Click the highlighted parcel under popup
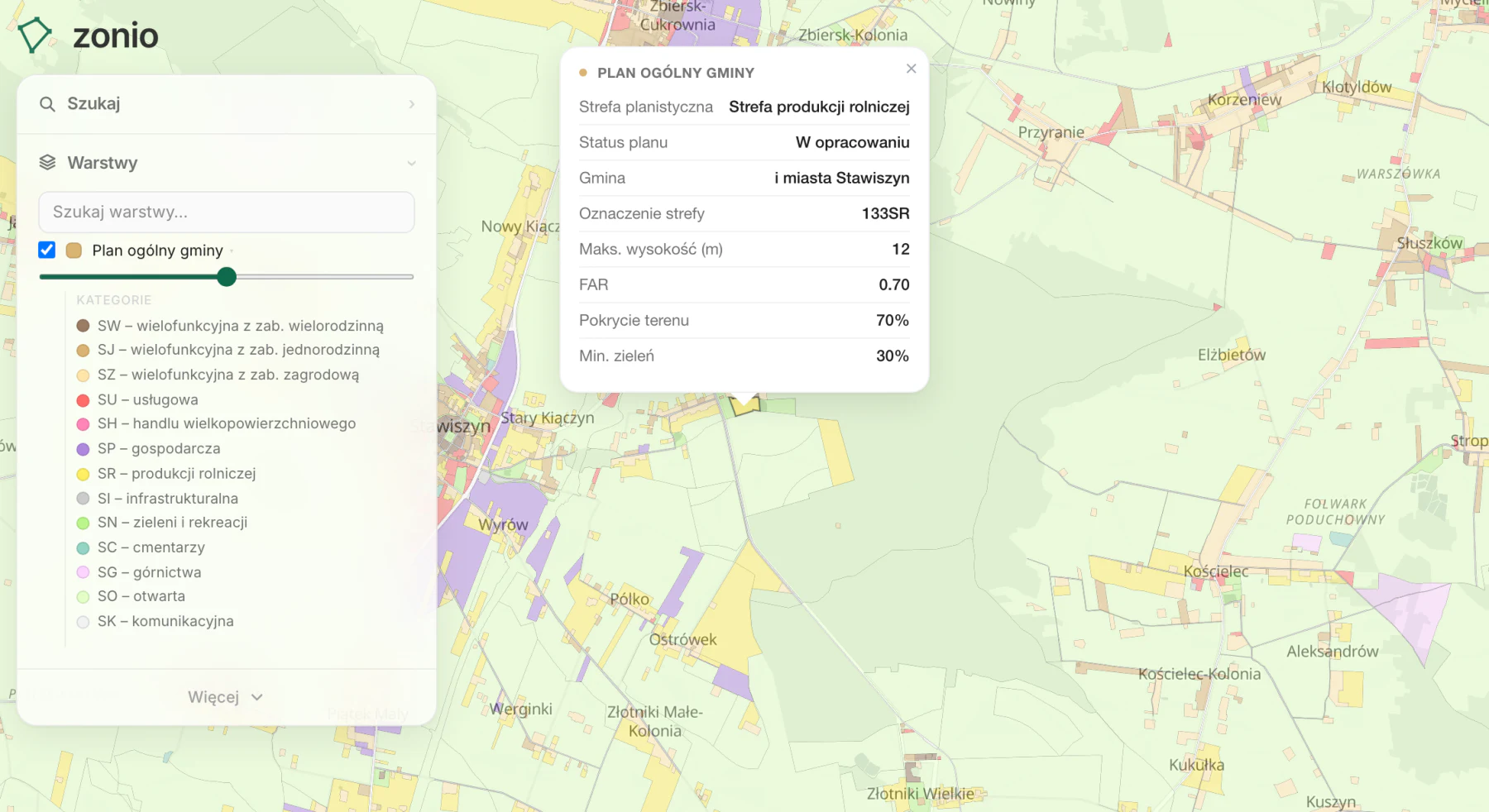 [x=744, y=407]
